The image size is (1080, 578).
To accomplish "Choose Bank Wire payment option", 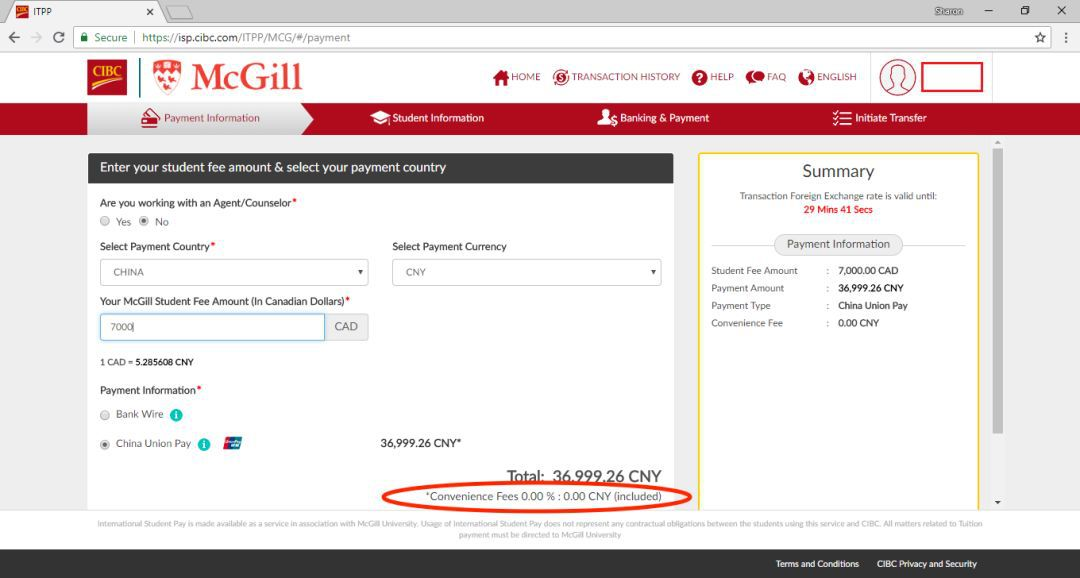I will pyautogui.click(x=105, y=415).
